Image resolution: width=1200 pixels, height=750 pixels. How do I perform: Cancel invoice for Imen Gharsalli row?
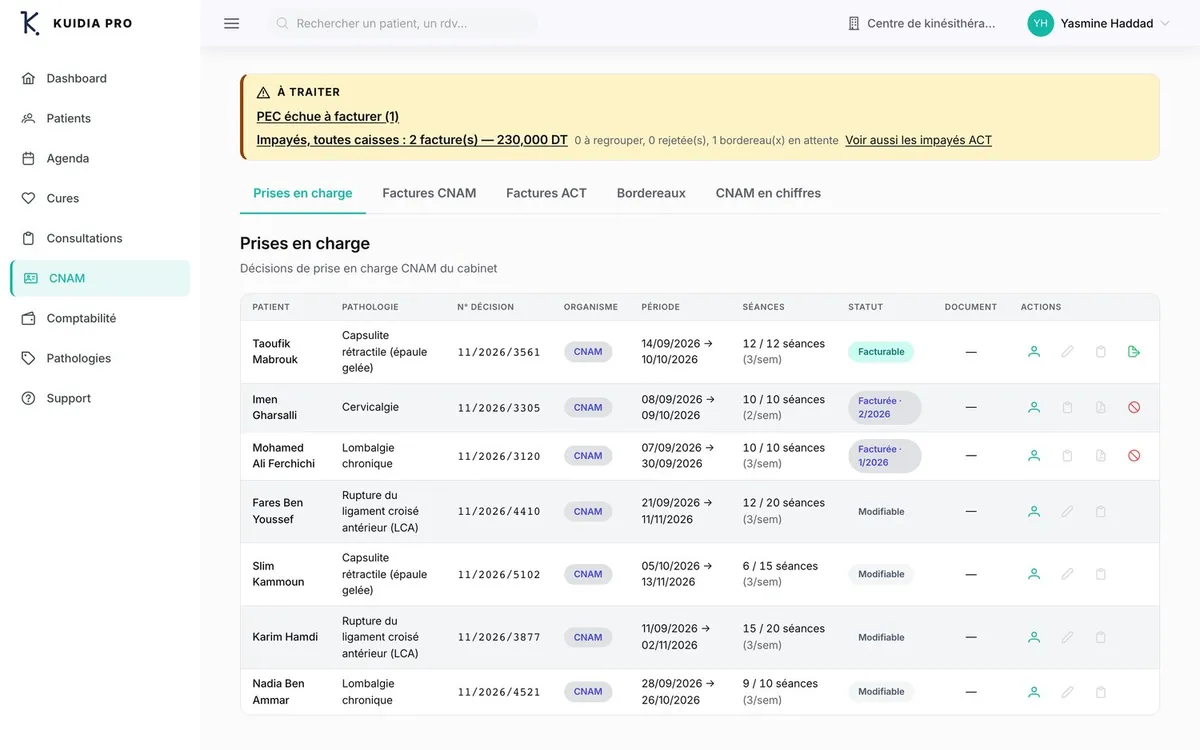click(1134, 408)
